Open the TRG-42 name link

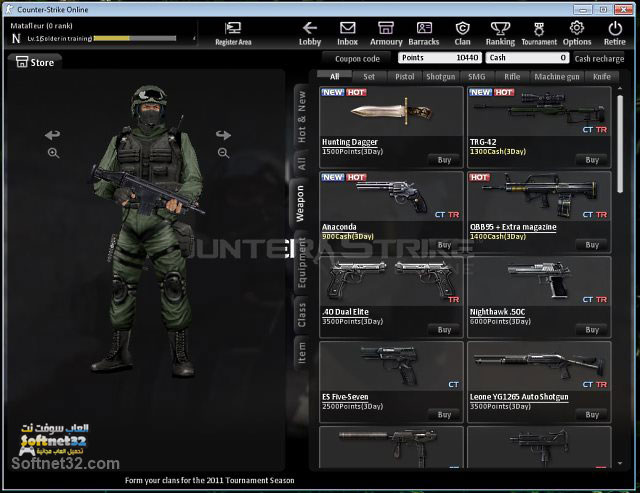[x=483, y=142]
